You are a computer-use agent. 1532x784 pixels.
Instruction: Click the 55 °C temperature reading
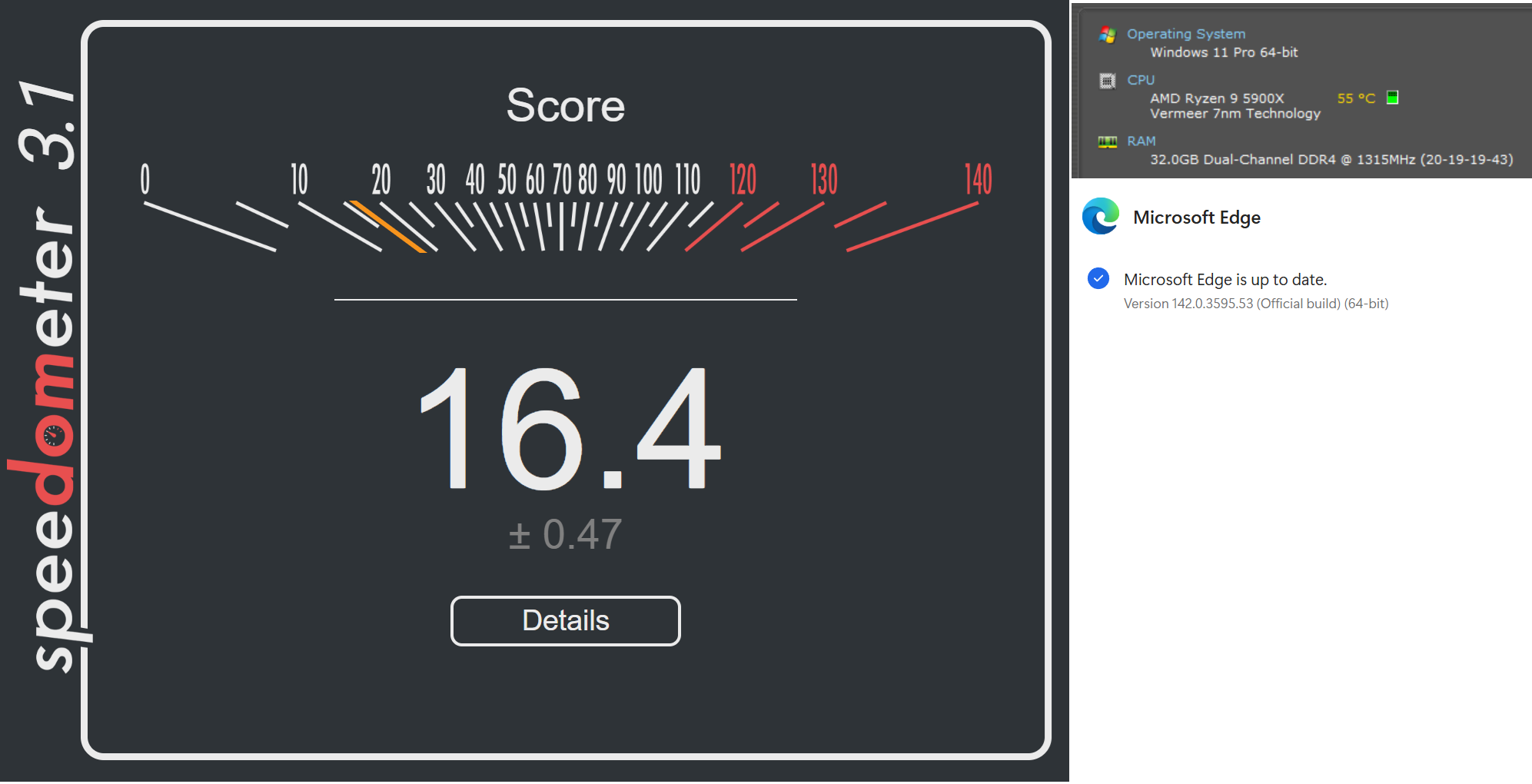coord(1356,98)
